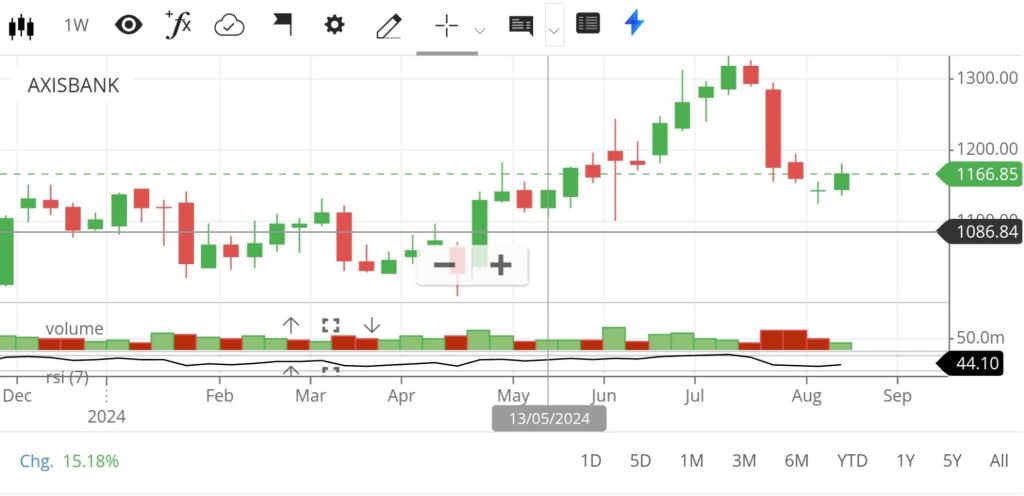Viewport: 1024px width, 496px height.
Task: Click the cloud save icon
Action: (229, 26)
